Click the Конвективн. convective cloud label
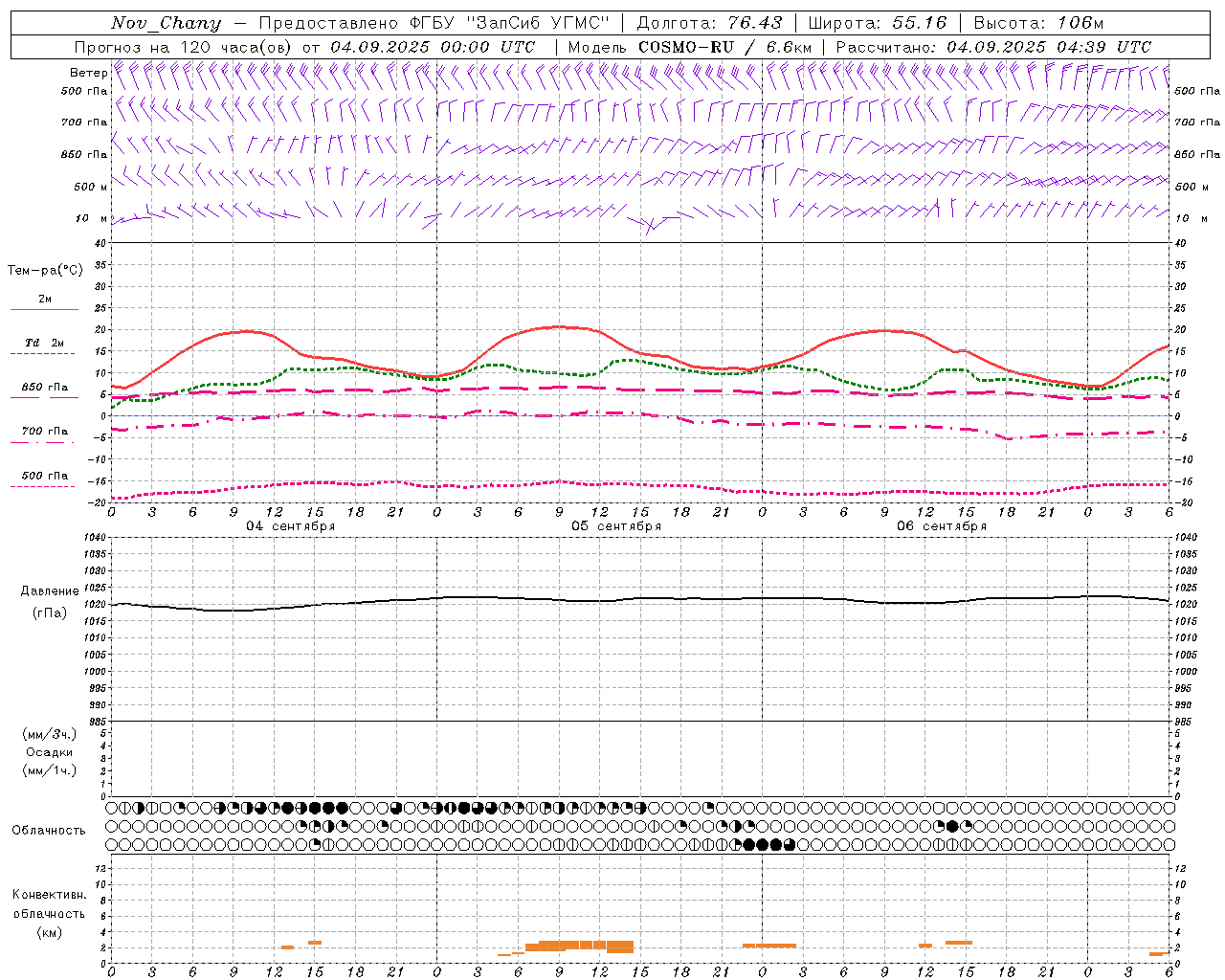Screen dimensions: 1225x980 49,895
